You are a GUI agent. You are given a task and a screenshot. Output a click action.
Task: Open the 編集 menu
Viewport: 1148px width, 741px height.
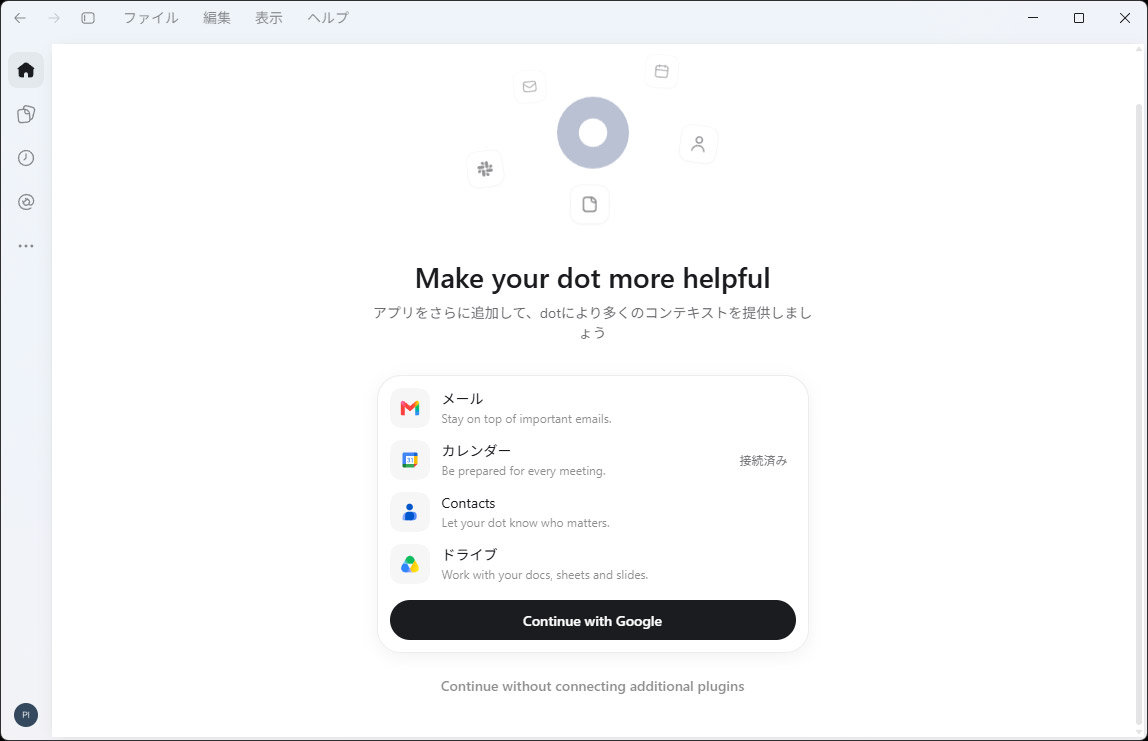pos(217,18)
